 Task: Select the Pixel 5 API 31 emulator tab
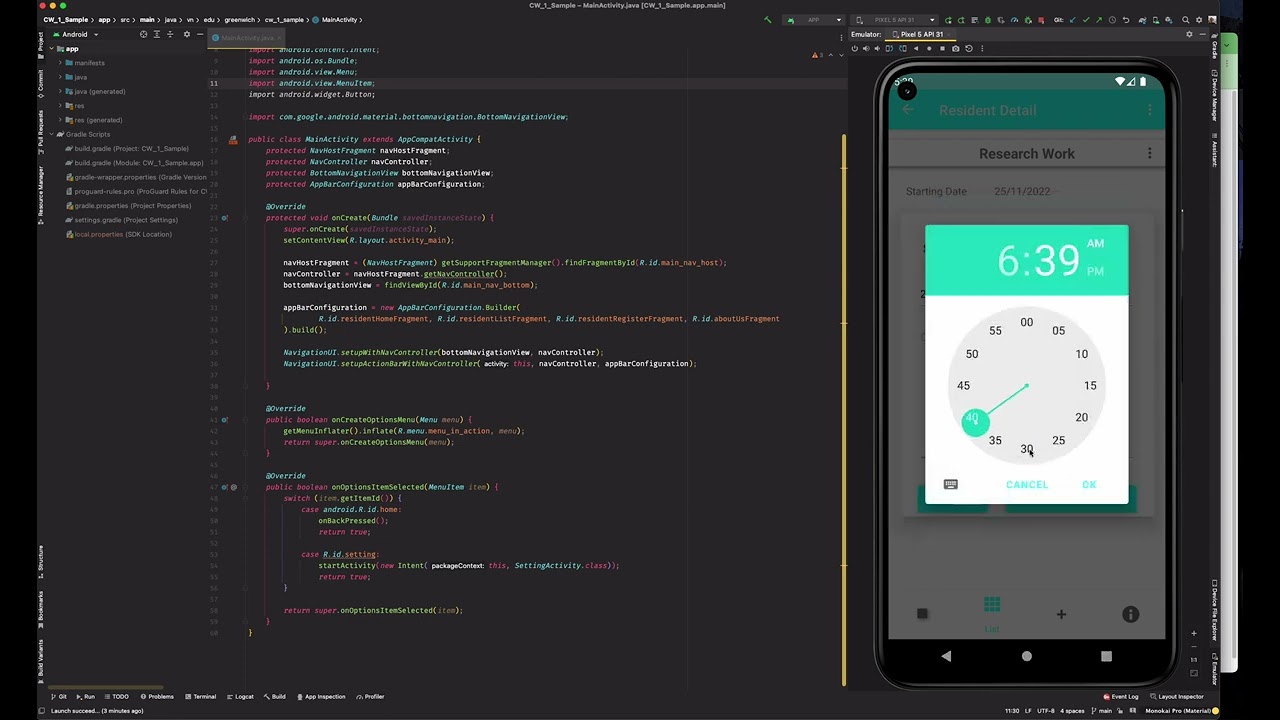pyautogui.click(x=919, y=34)
